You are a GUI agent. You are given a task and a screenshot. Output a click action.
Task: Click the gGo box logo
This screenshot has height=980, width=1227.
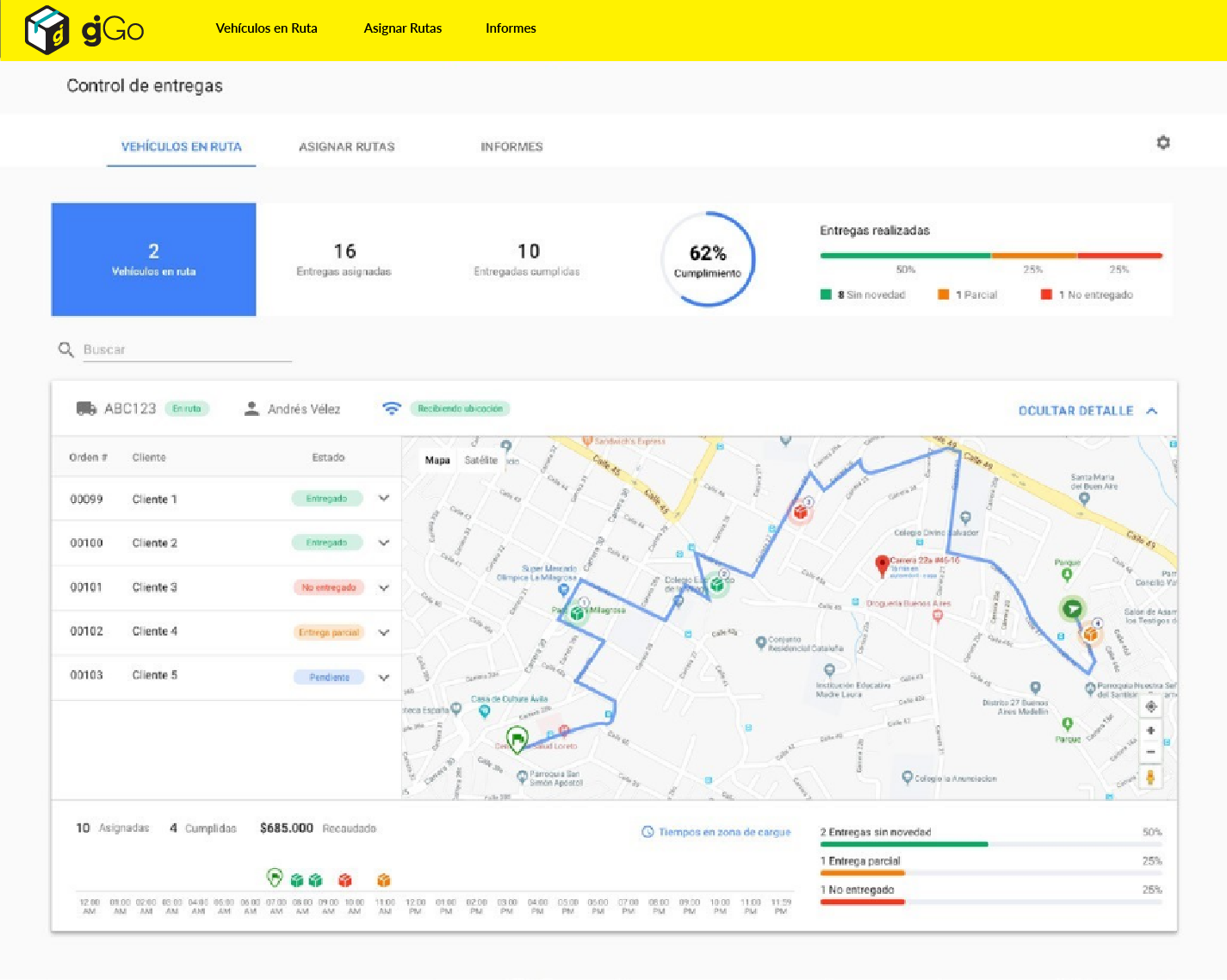pos(47,30)
